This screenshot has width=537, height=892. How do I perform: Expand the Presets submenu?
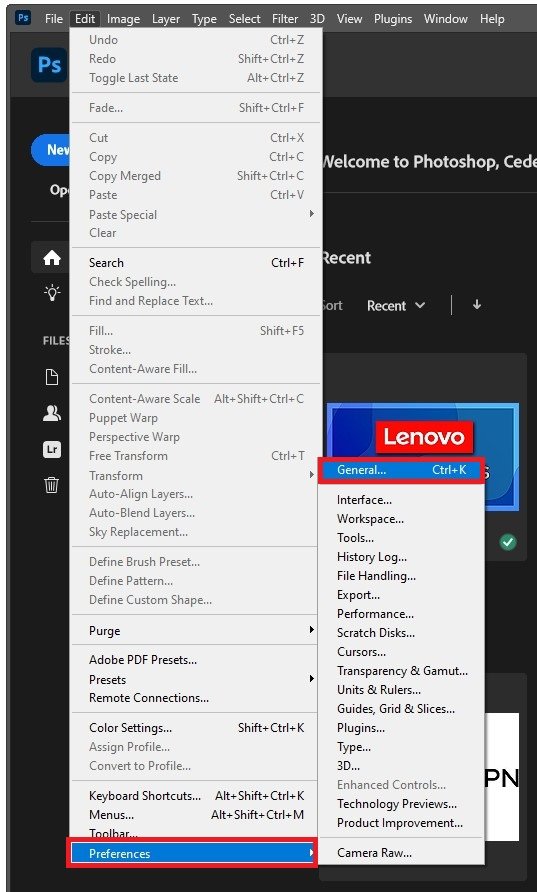[x=194, y=679]
